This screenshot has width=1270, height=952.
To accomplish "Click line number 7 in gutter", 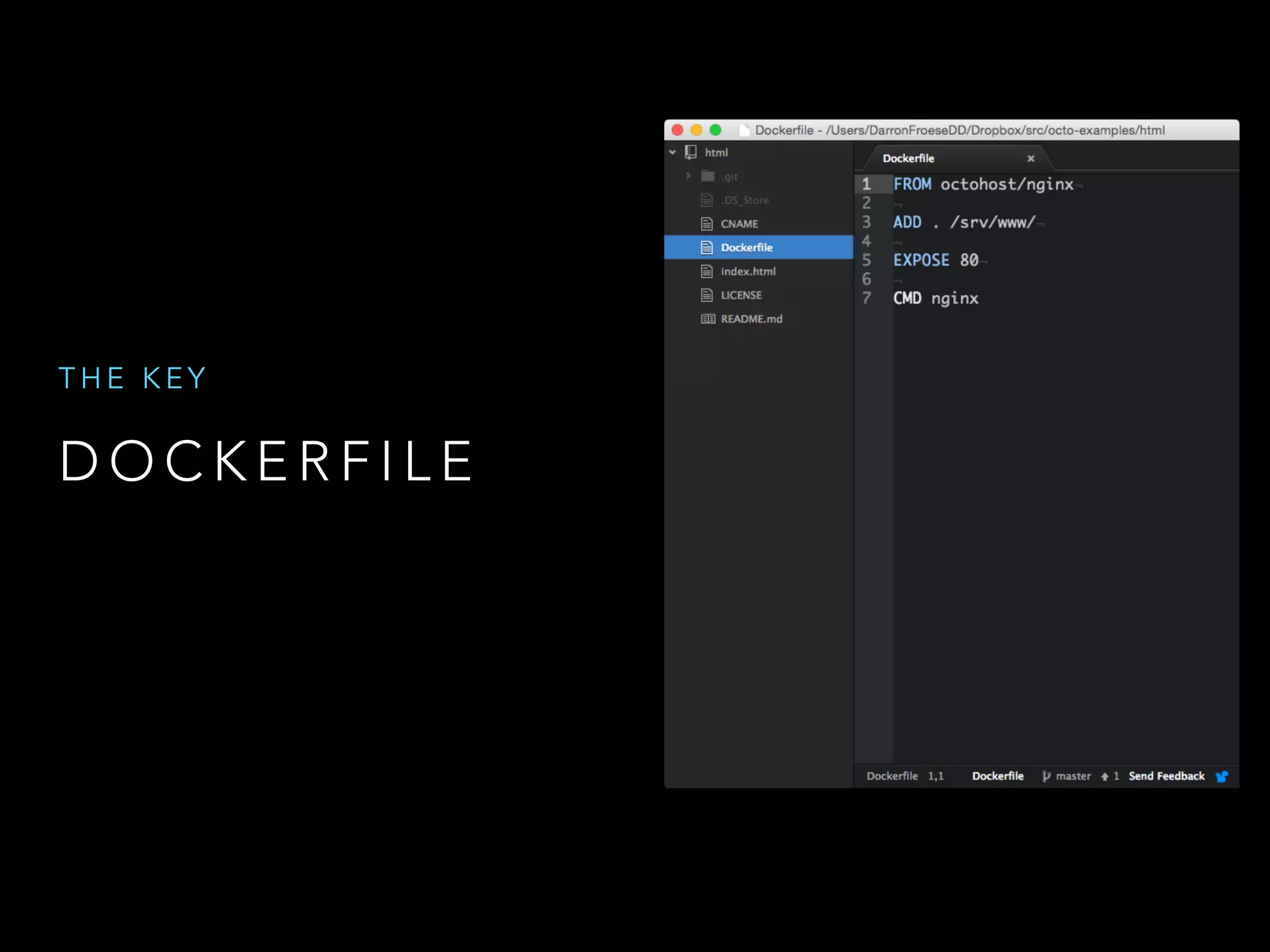I will pos(866,298).
